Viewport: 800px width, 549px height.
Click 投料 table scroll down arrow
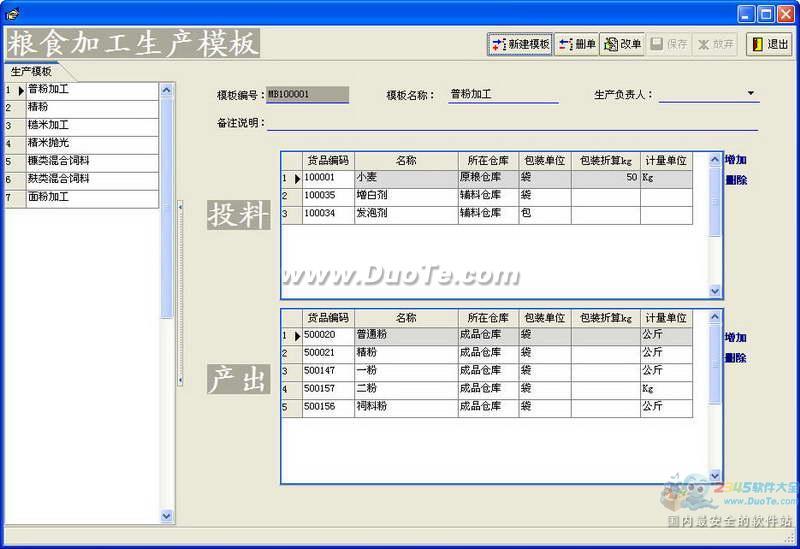click(715, 291)
